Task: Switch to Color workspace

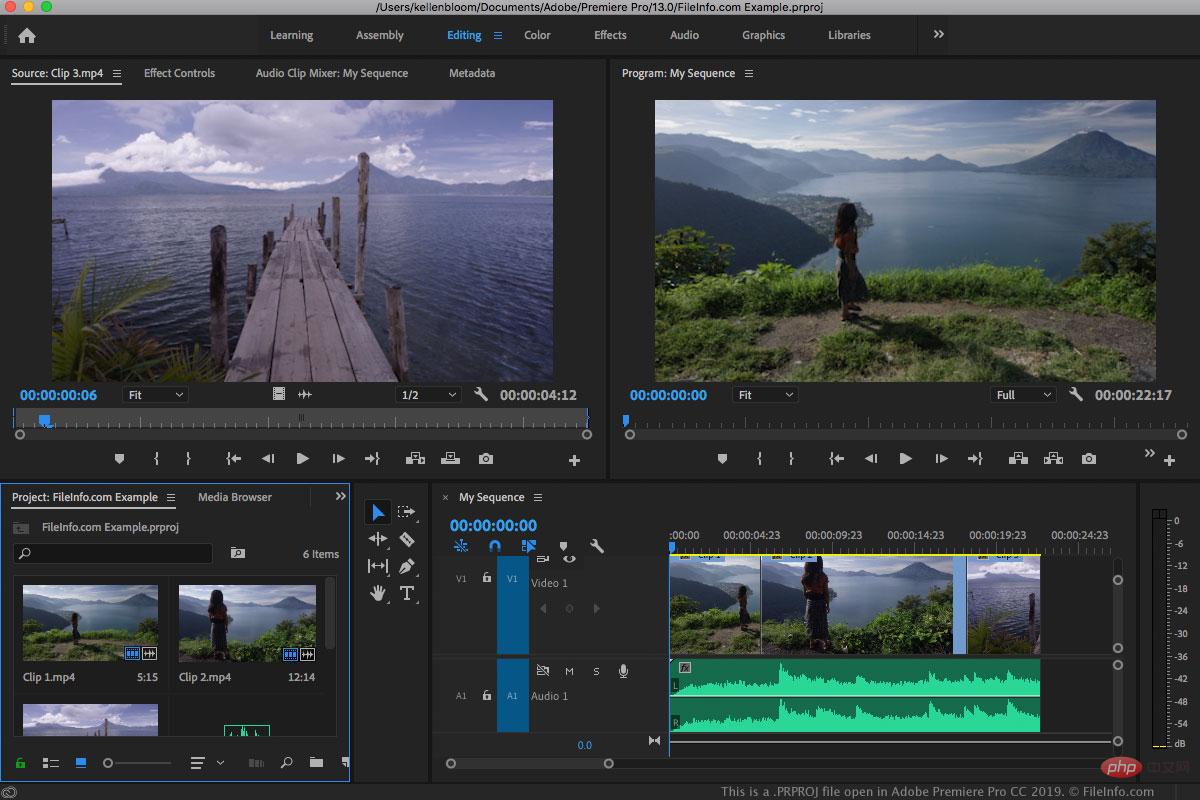Action: (537, 35)
